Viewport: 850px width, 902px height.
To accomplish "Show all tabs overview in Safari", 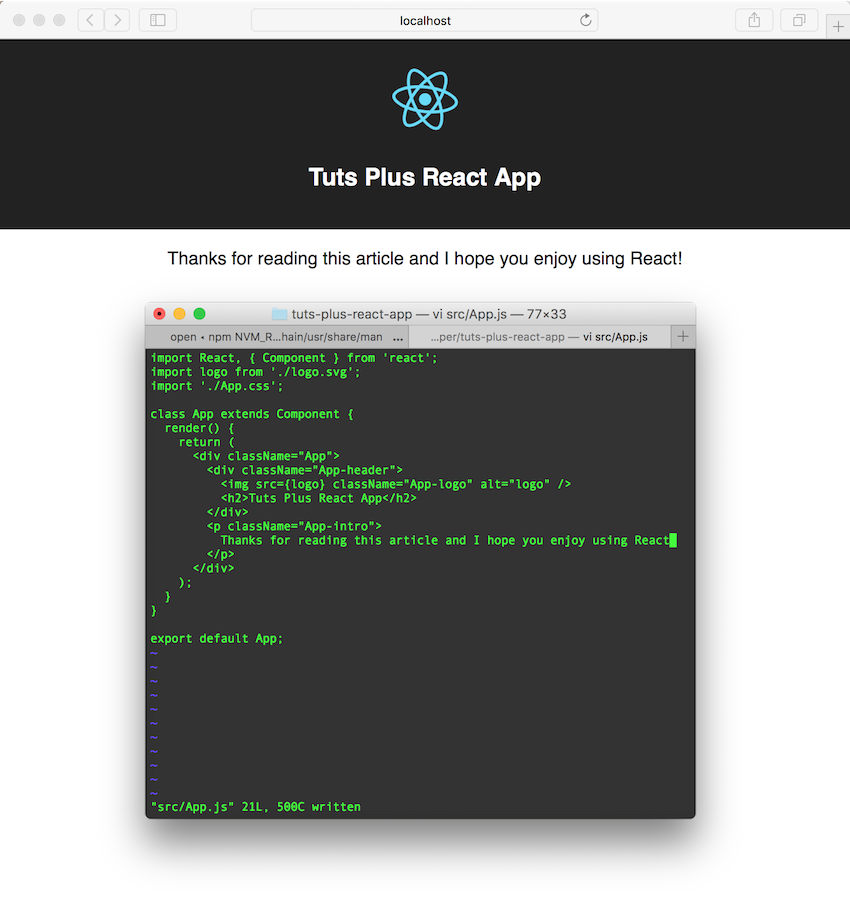I will [x=799, y=20].
